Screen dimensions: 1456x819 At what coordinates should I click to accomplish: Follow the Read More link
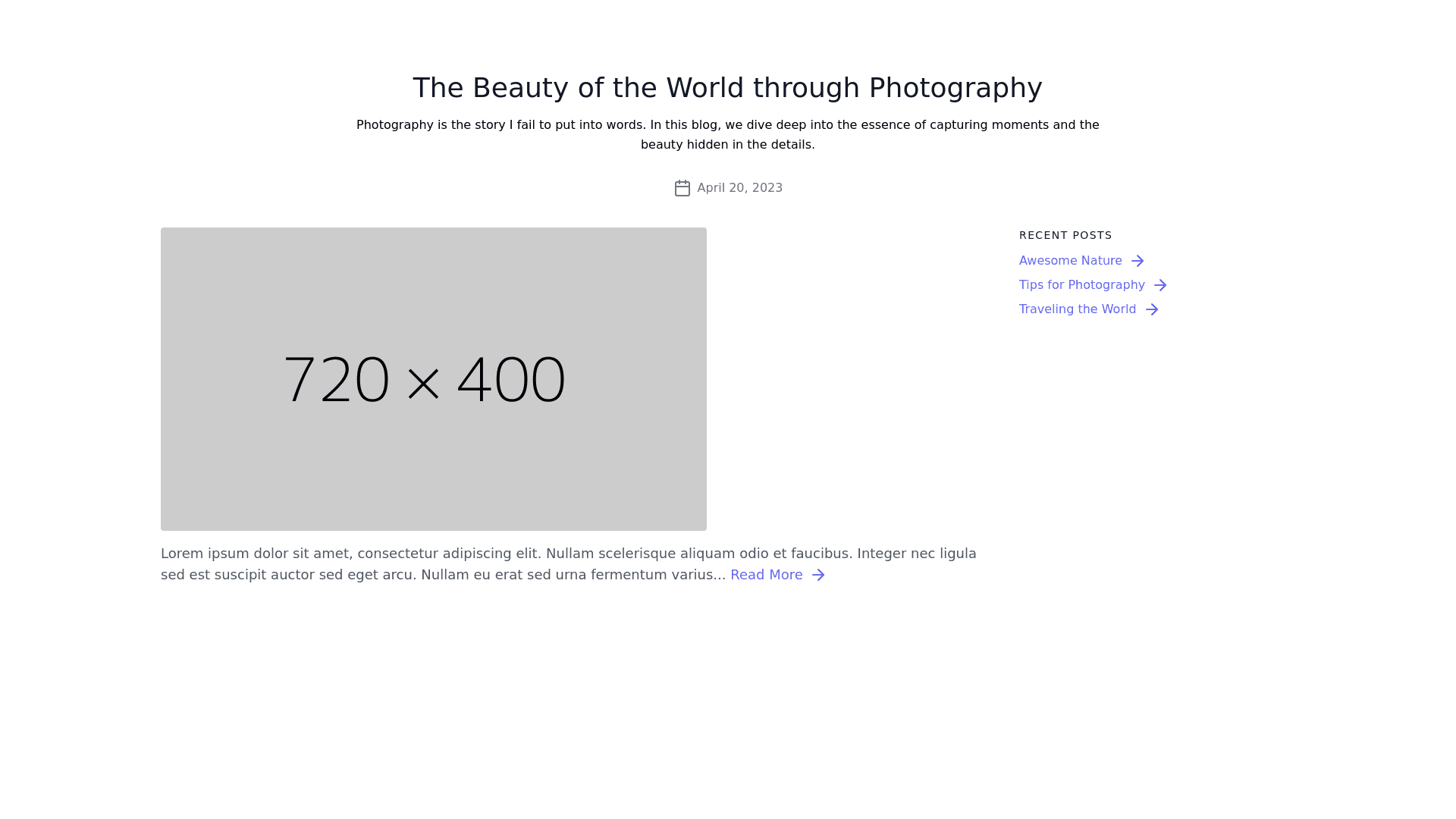[766, 575]
